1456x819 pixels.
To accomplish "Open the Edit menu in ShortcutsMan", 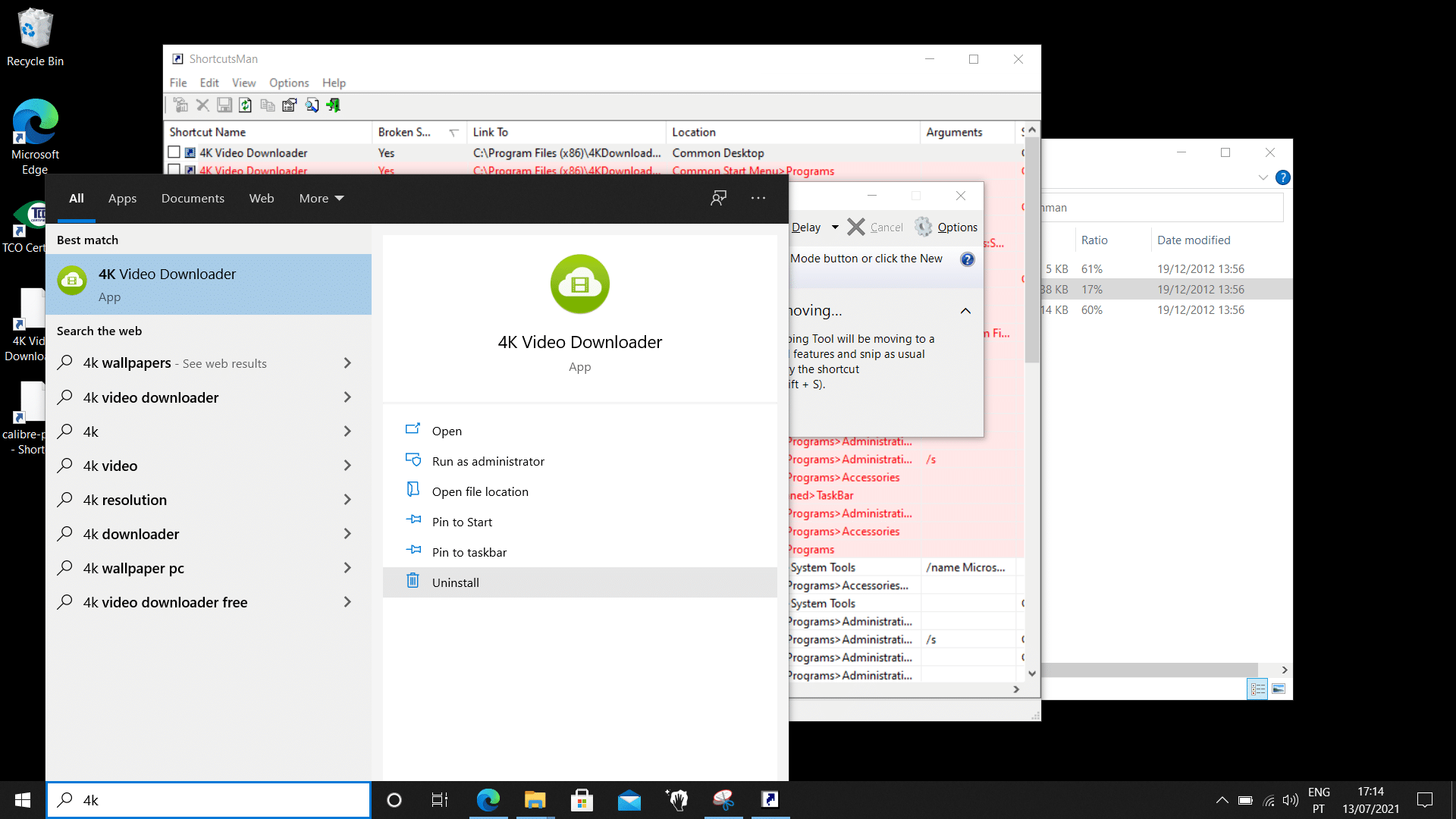I will pos(209,83).
